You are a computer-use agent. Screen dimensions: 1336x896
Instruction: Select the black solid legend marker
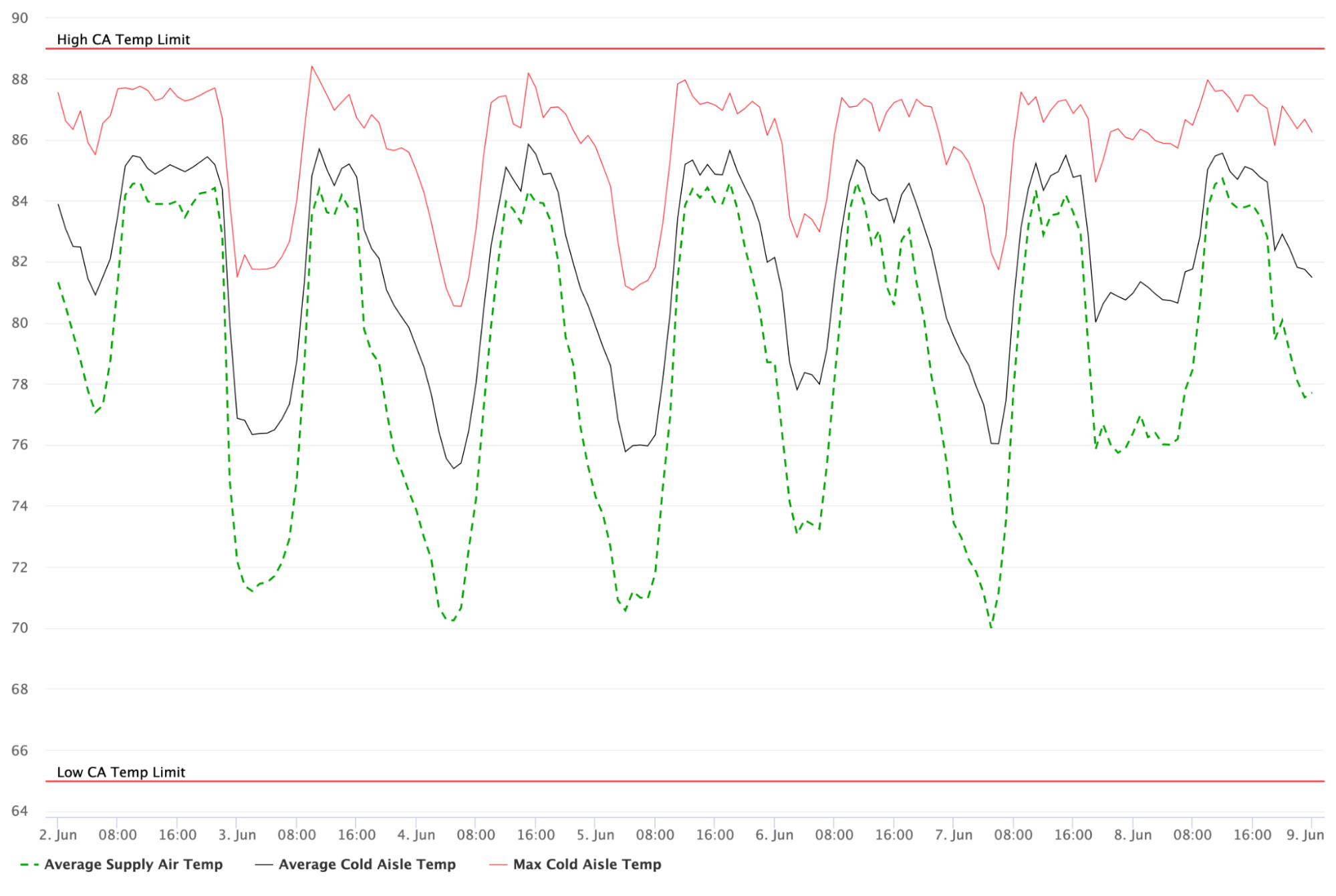coord(264,864)
